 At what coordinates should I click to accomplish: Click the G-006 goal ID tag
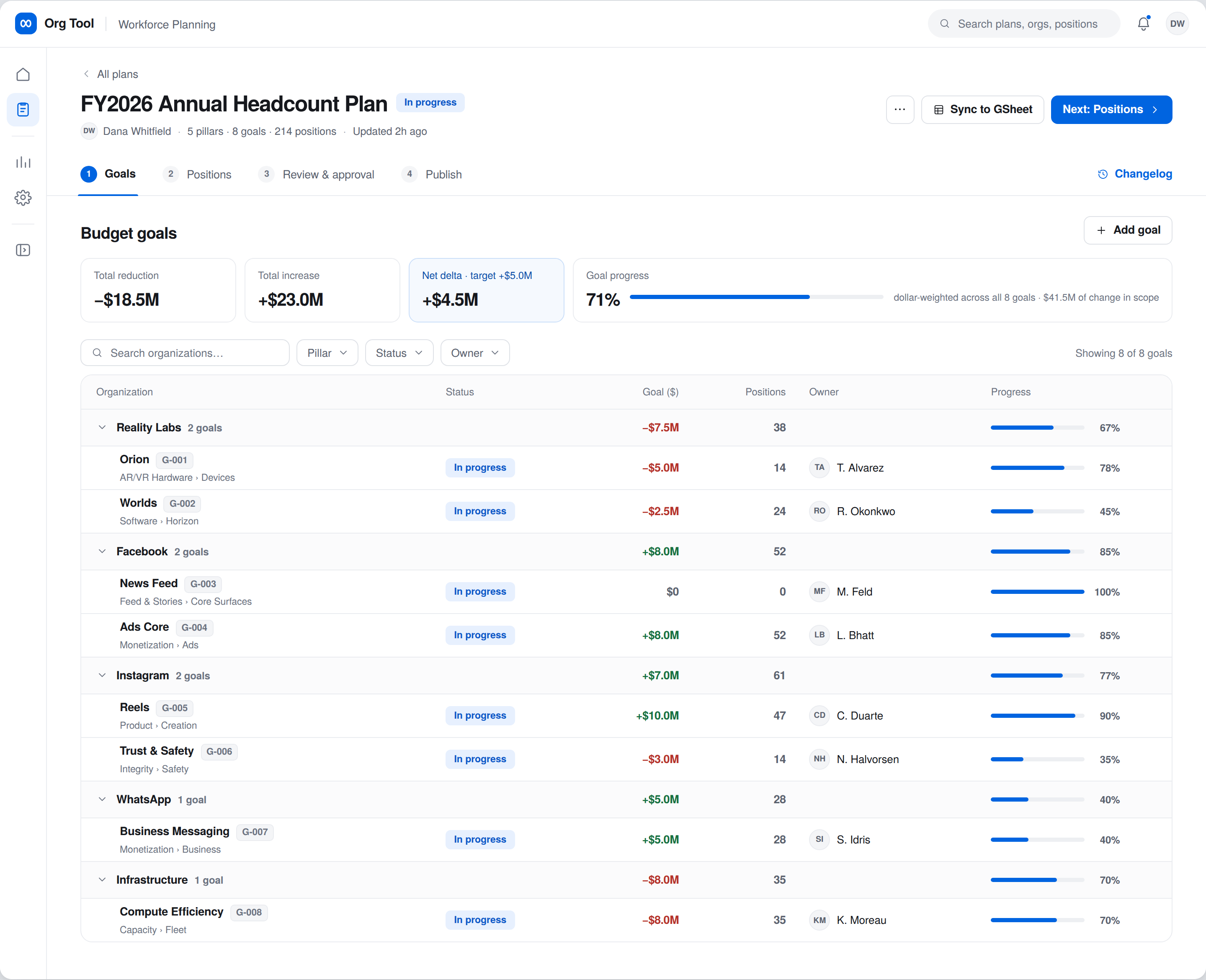(x=219, y=751)
